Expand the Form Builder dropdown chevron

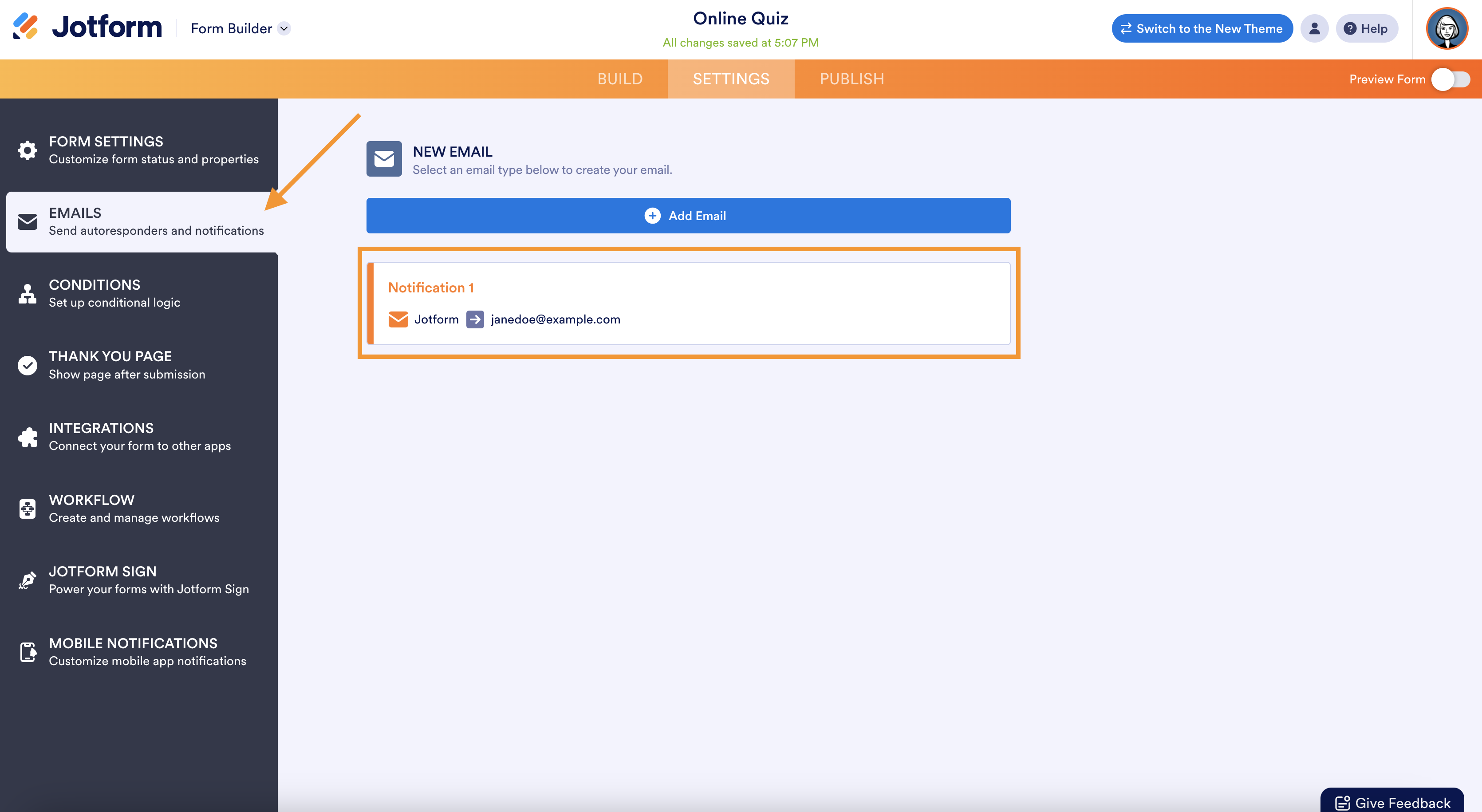click(x=284, y=29)
